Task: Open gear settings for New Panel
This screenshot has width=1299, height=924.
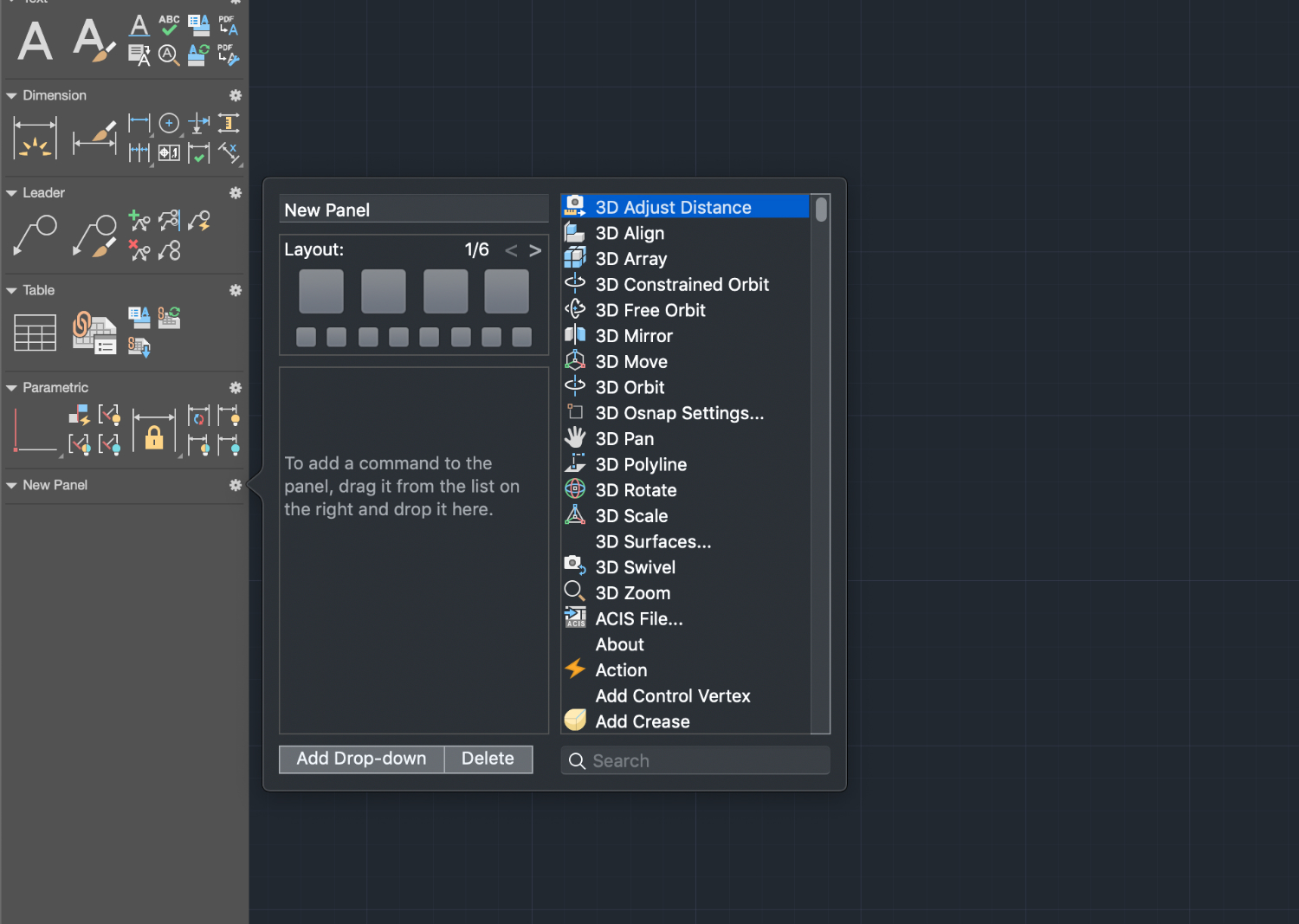Action: pyautogui.click(x=235, y=485)
